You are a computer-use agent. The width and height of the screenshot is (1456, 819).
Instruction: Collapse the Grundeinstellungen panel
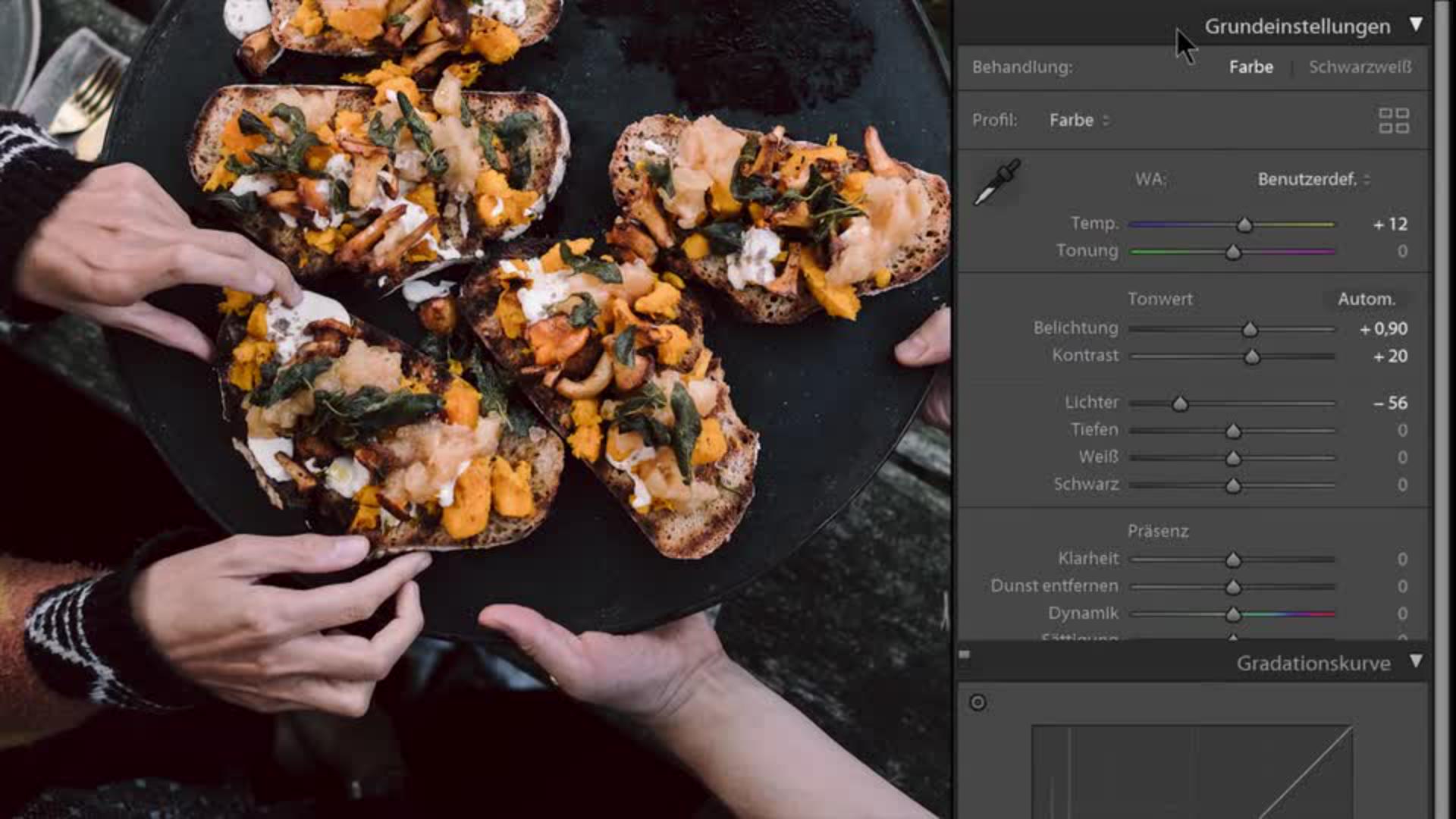tap(1415, 25)
